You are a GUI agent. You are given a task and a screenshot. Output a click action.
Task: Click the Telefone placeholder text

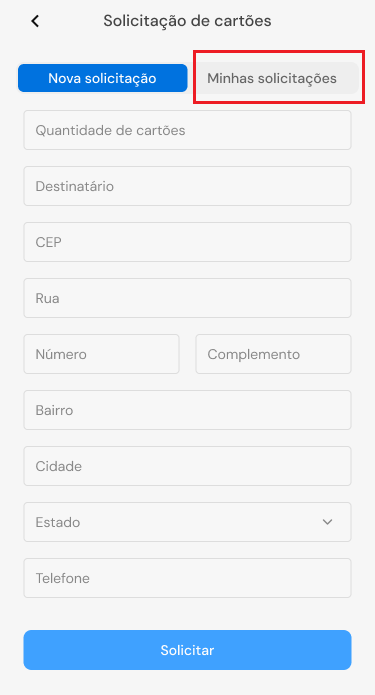coord(62,578)
